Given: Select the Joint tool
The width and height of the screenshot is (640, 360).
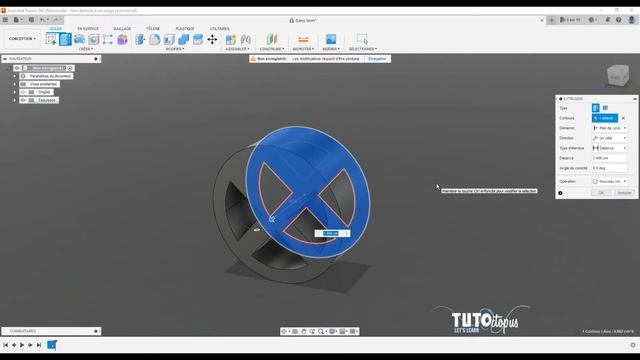Looking at the screenshot, I should point(245,39).
